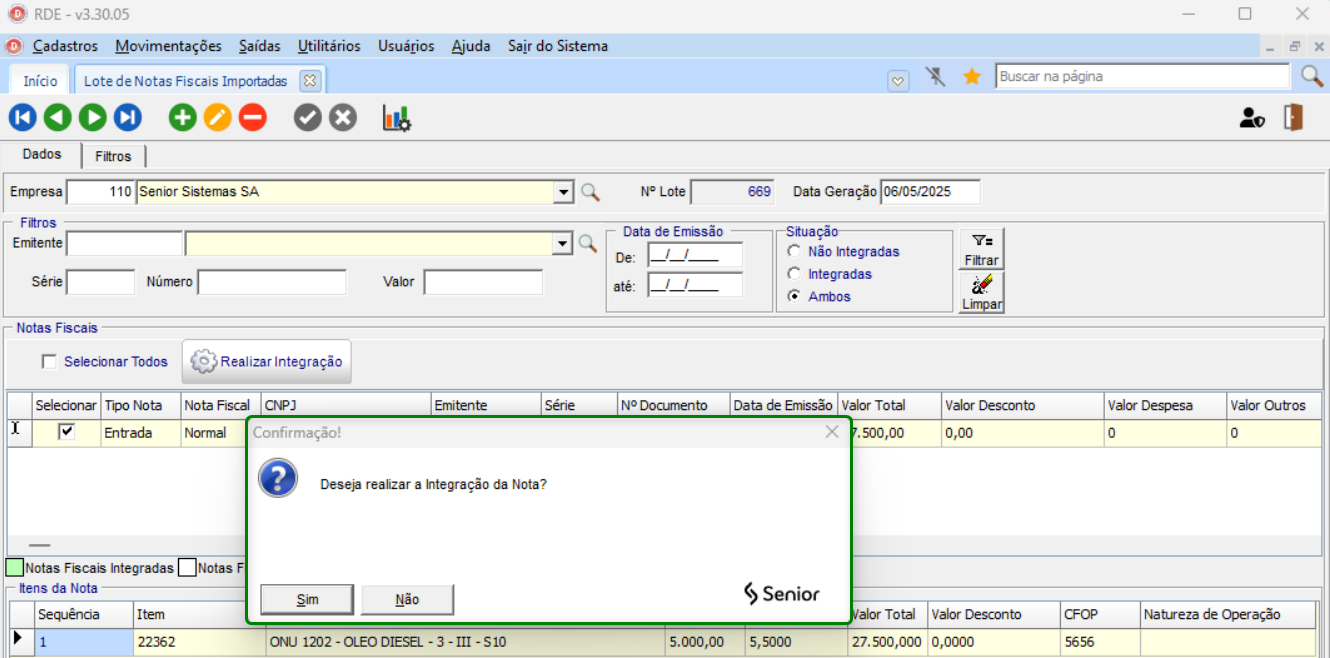This screenshot has width=1330, height=658.
Task: Open the Emitente lookup magnifier
Action: pos(587,243)
